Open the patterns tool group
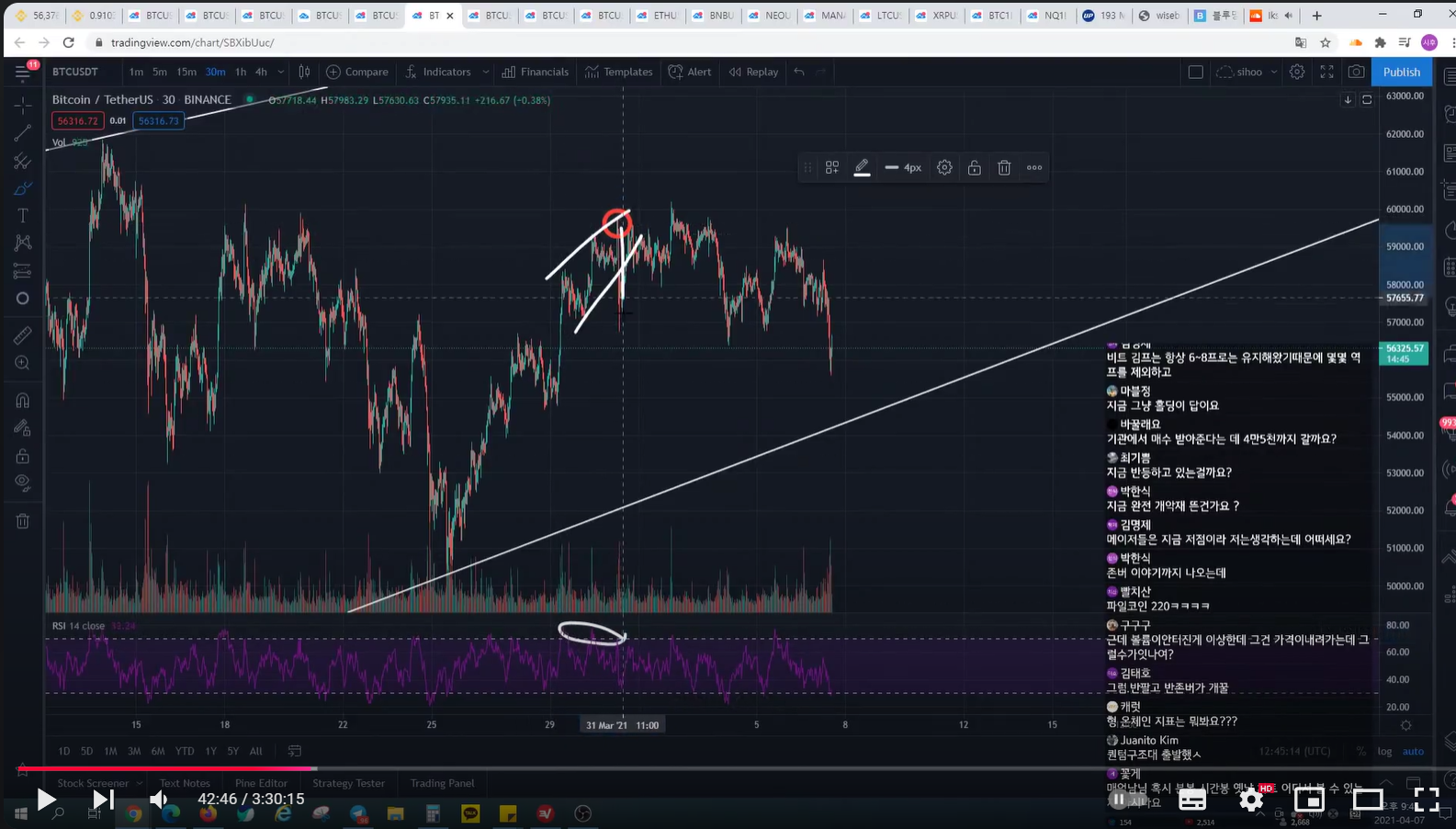Image resolution: width=1456 pixels, height=829 pixels. click(23, 243)
